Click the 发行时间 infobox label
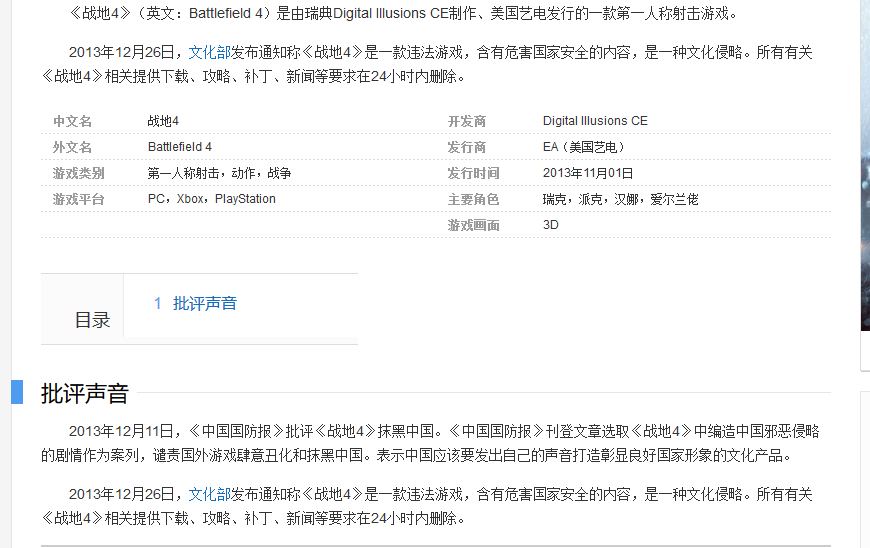870x548 pixels. 473,173
